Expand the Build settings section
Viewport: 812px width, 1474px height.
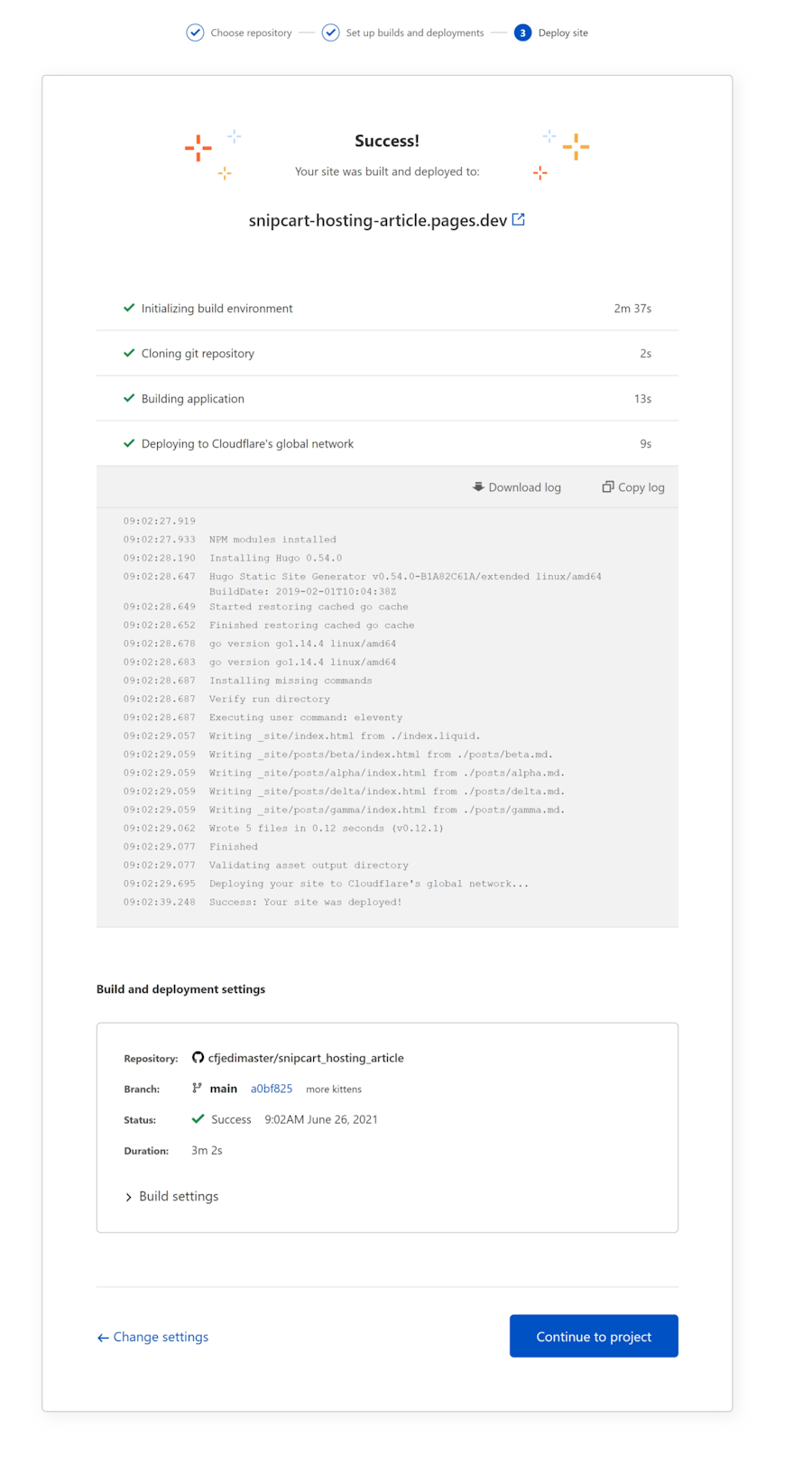[x=171, y=1196]
